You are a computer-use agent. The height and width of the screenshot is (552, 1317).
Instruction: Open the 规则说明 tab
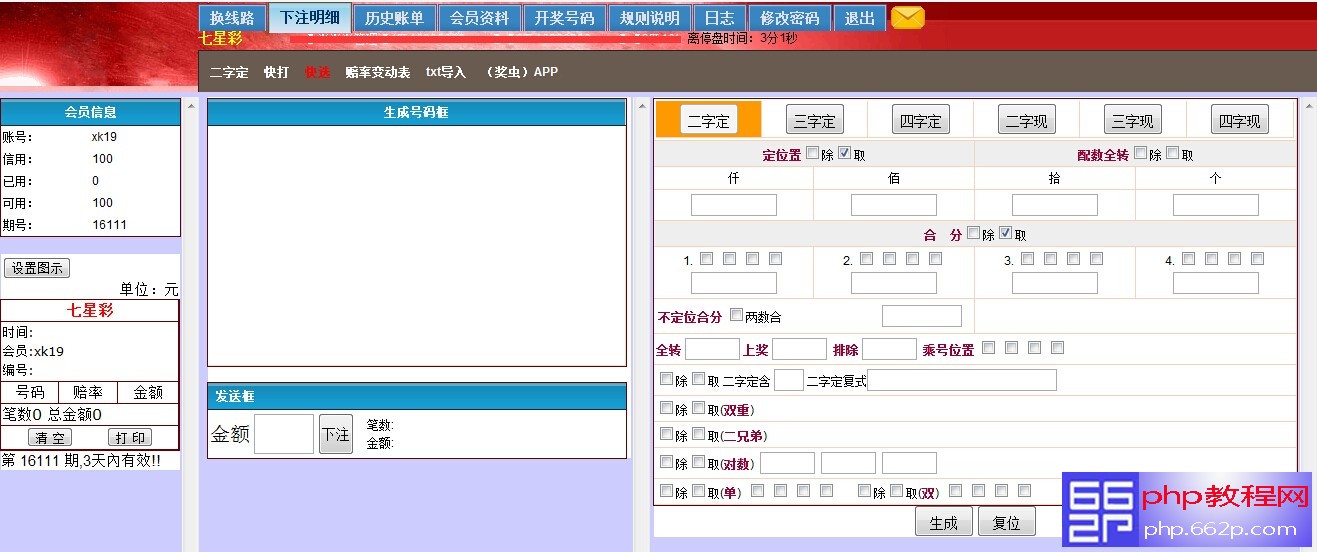coord(649,18)
